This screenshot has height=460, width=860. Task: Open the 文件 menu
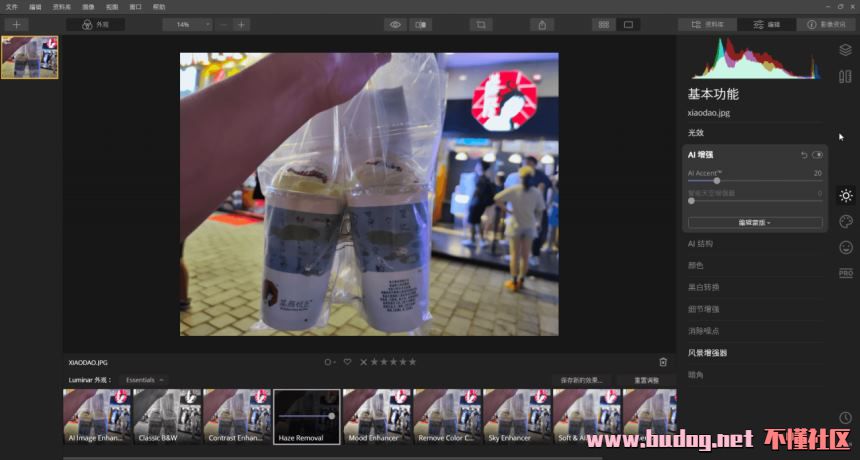click(x=12, y=7)
